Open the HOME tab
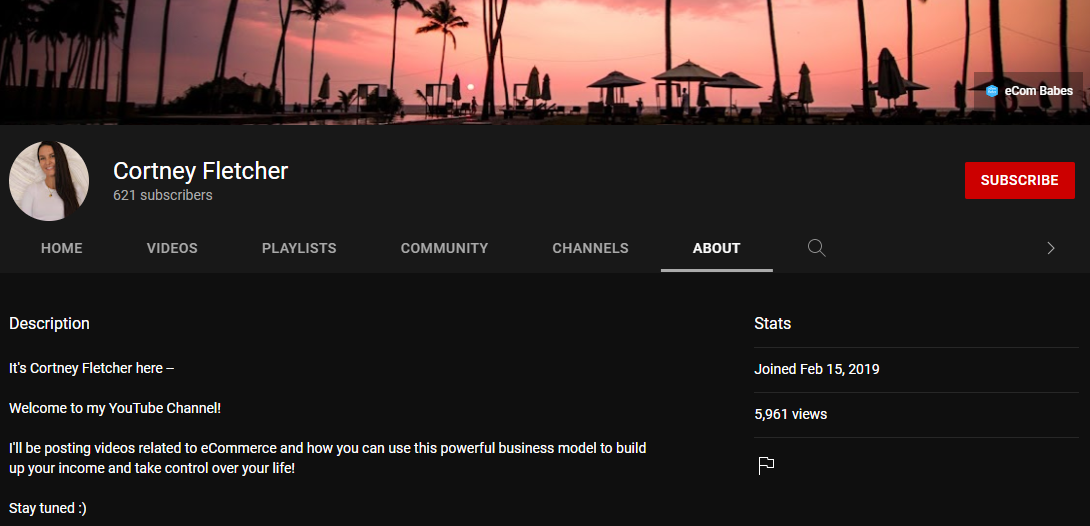1090x526 pixels. (62, 248)
